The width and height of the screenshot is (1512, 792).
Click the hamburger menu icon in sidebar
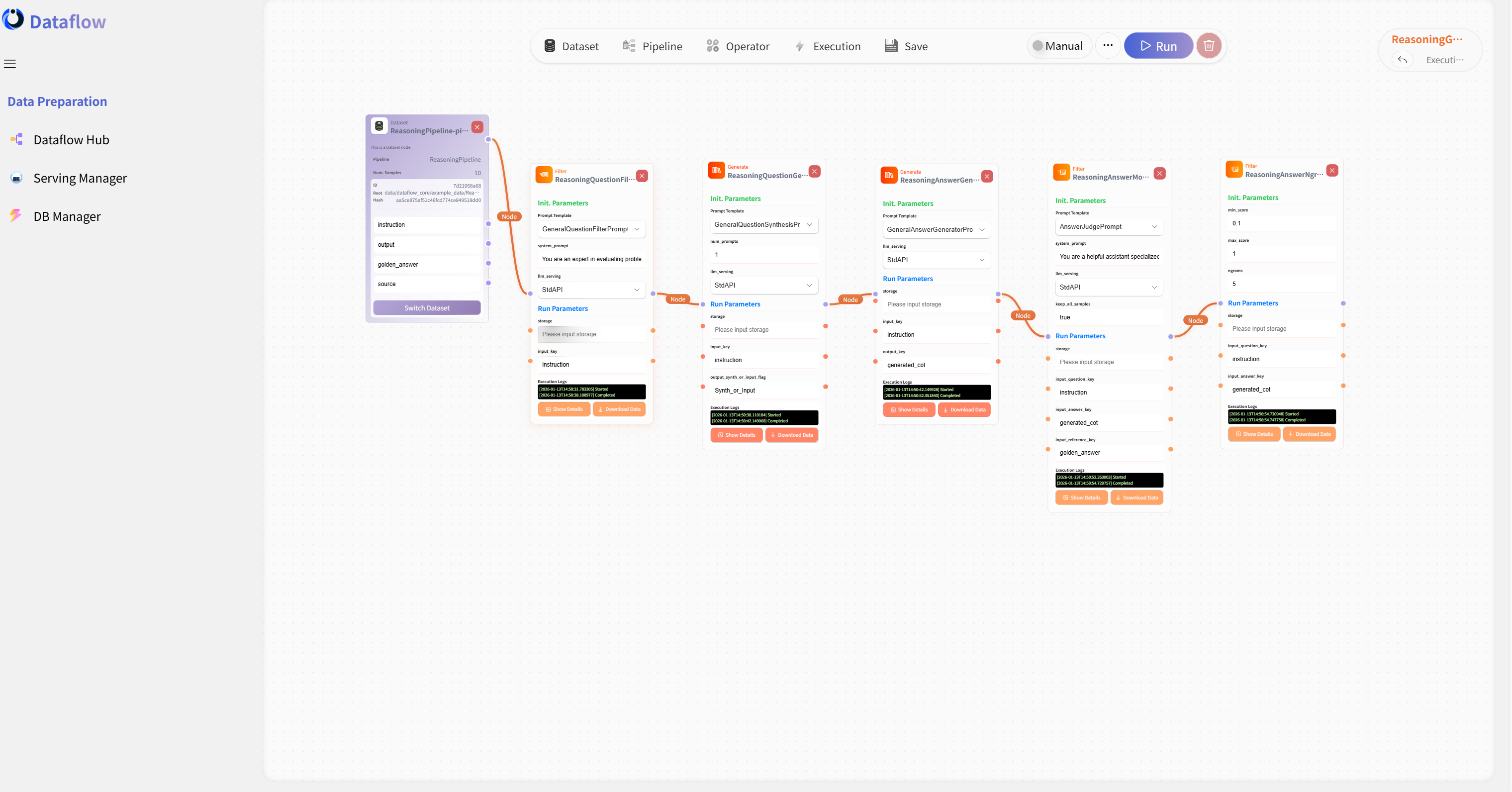(x=10, y=64)
